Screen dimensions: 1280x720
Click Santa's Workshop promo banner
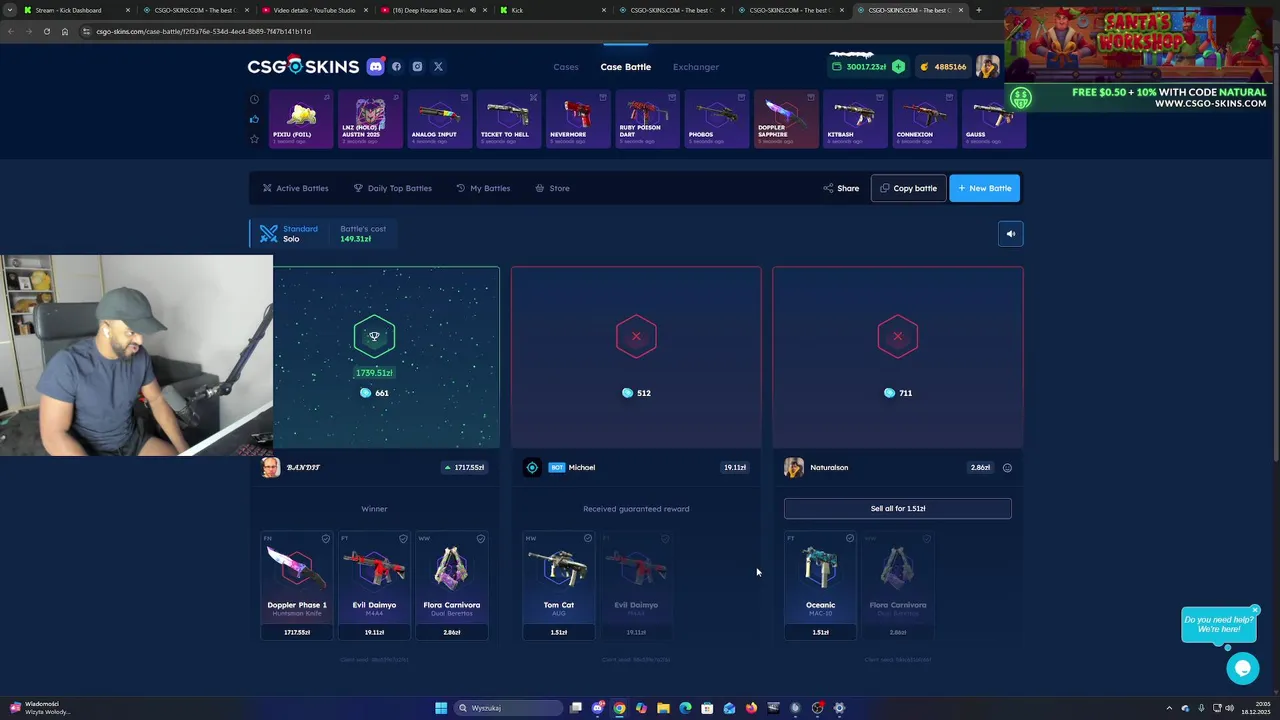(1139, 43)
